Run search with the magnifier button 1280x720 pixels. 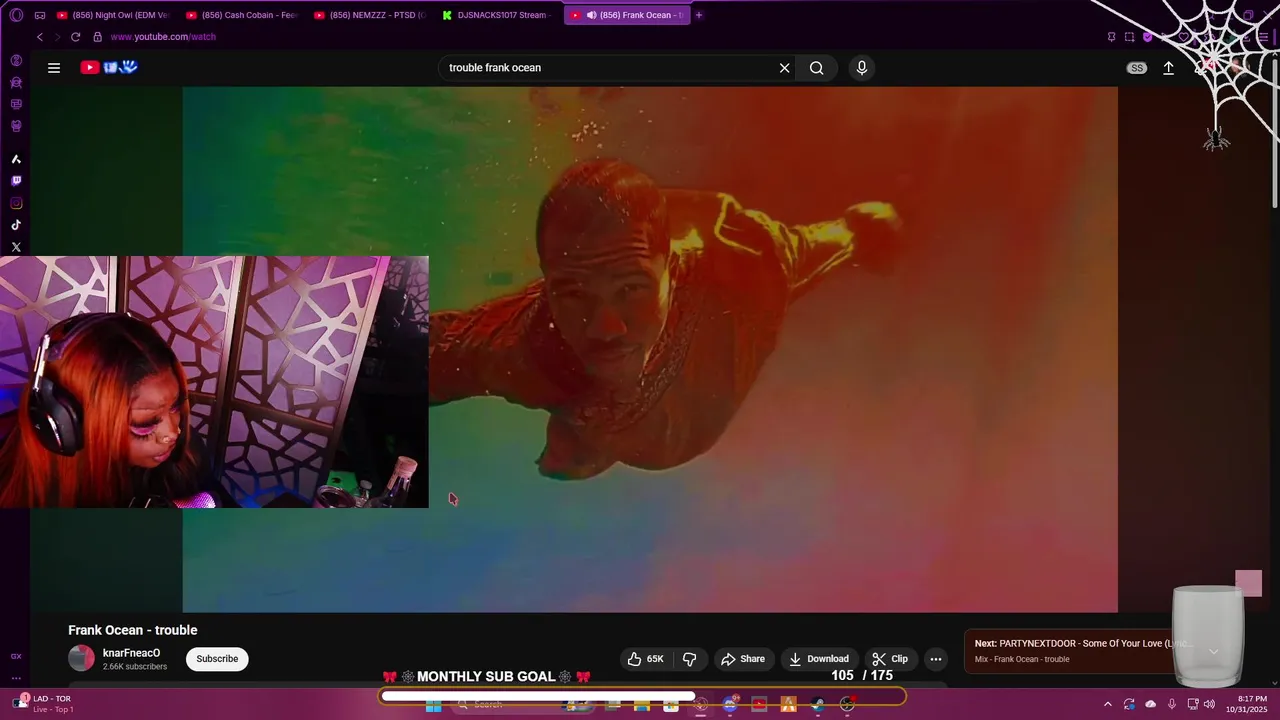click(x=817, y=68)
